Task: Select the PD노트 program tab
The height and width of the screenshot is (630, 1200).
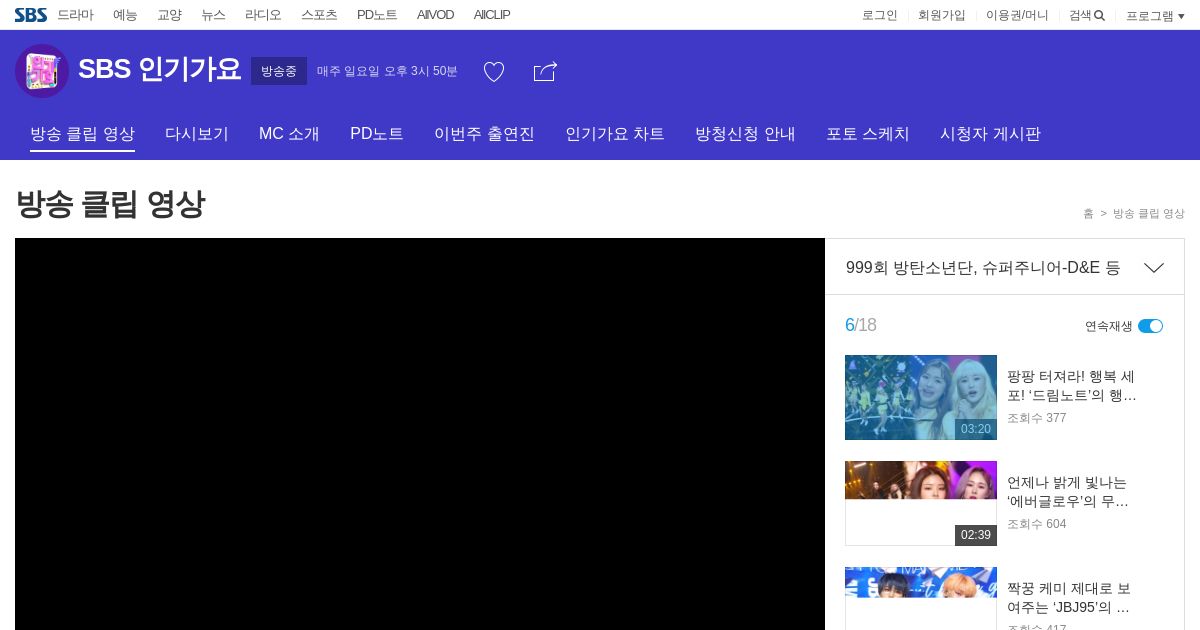Action: (x=377, y=134)
